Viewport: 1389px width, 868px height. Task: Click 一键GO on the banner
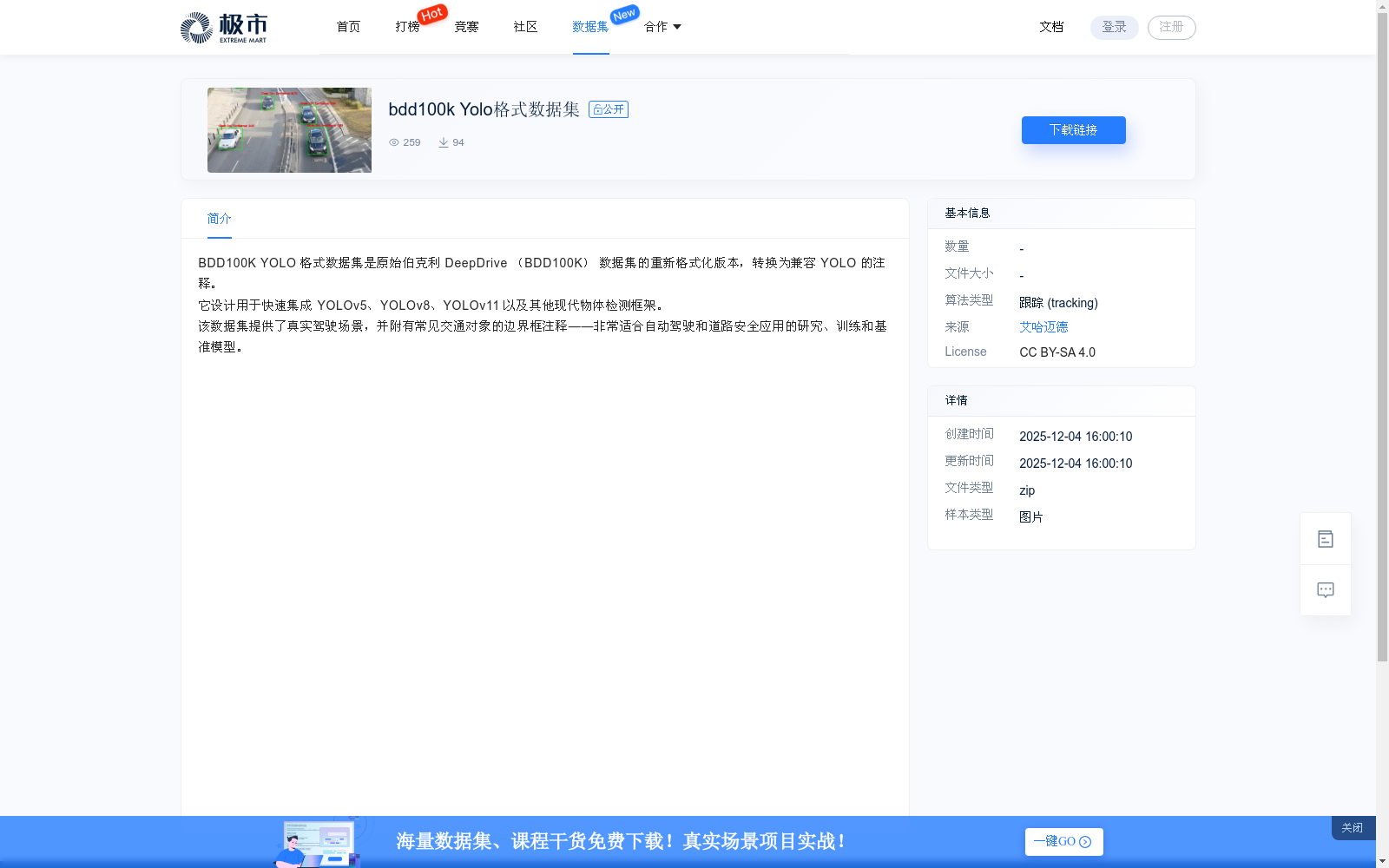1063,842
